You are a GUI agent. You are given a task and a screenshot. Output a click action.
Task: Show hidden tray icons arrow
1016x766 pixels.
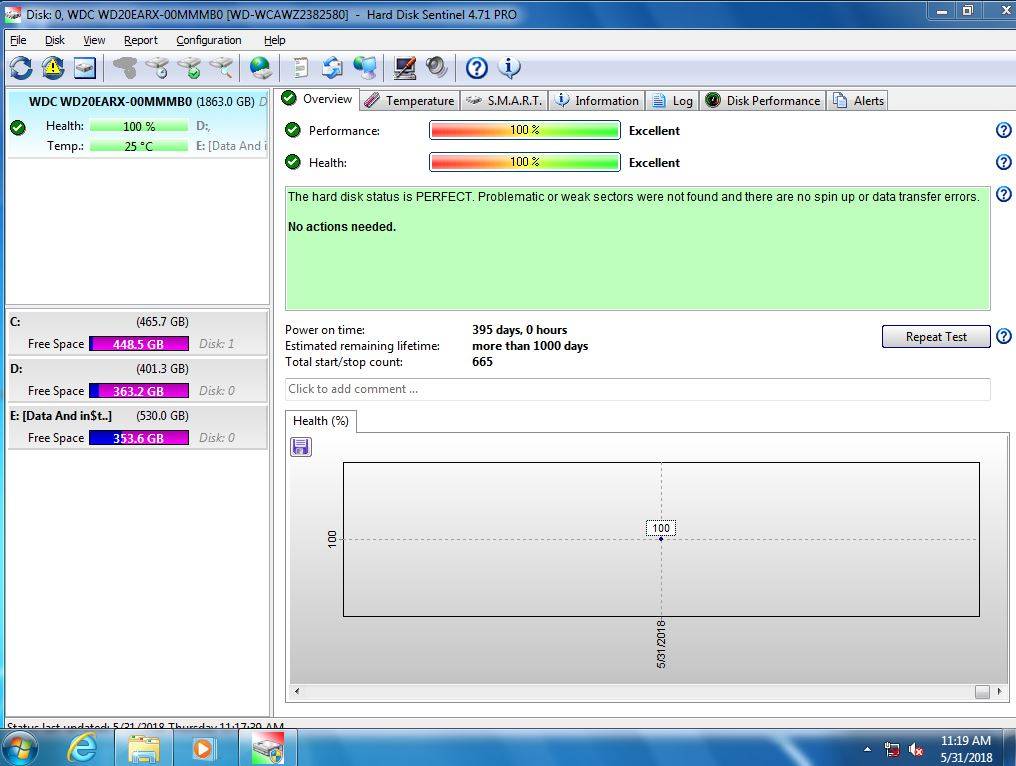click(x=867, y=750)
